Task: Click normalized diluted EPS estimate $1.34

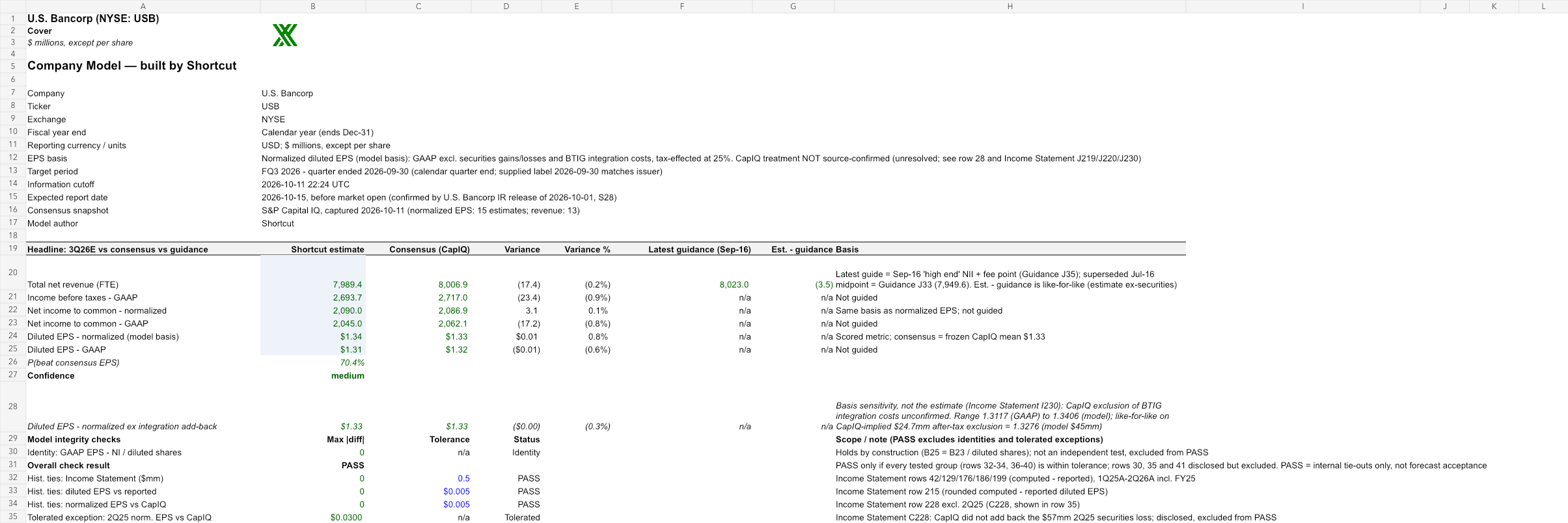Action: click(x=351, y=336)
